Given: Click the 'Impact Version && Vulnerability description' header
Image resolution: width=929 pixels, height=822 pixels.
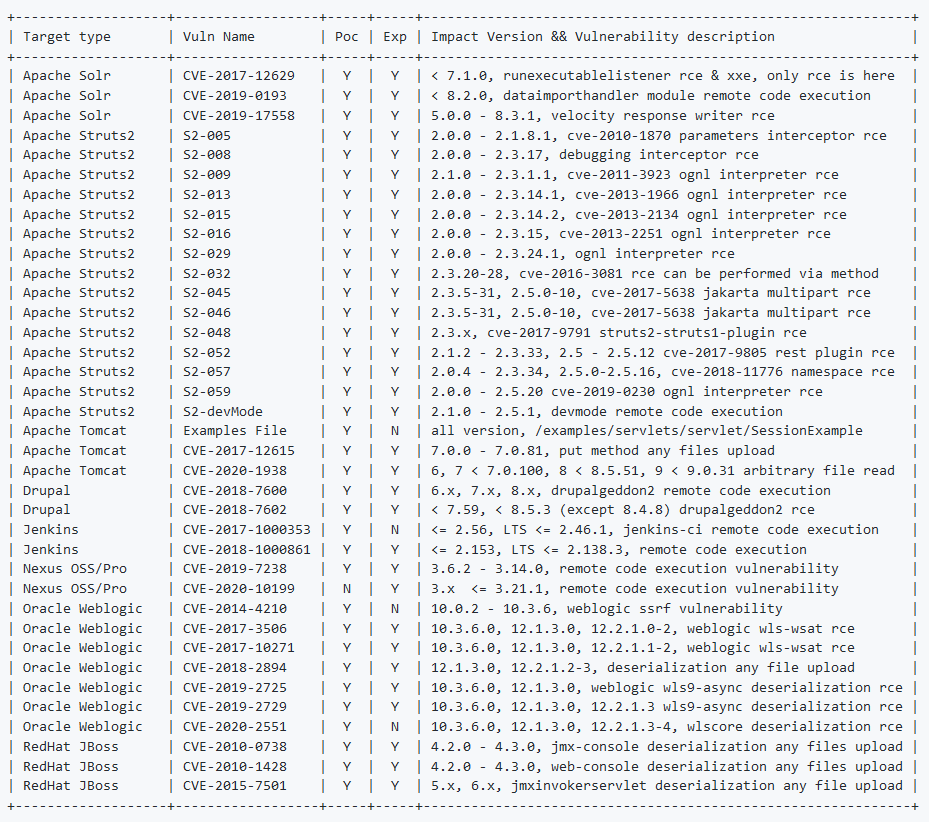Looking at the screenshot, I should (x=603, y=37).
